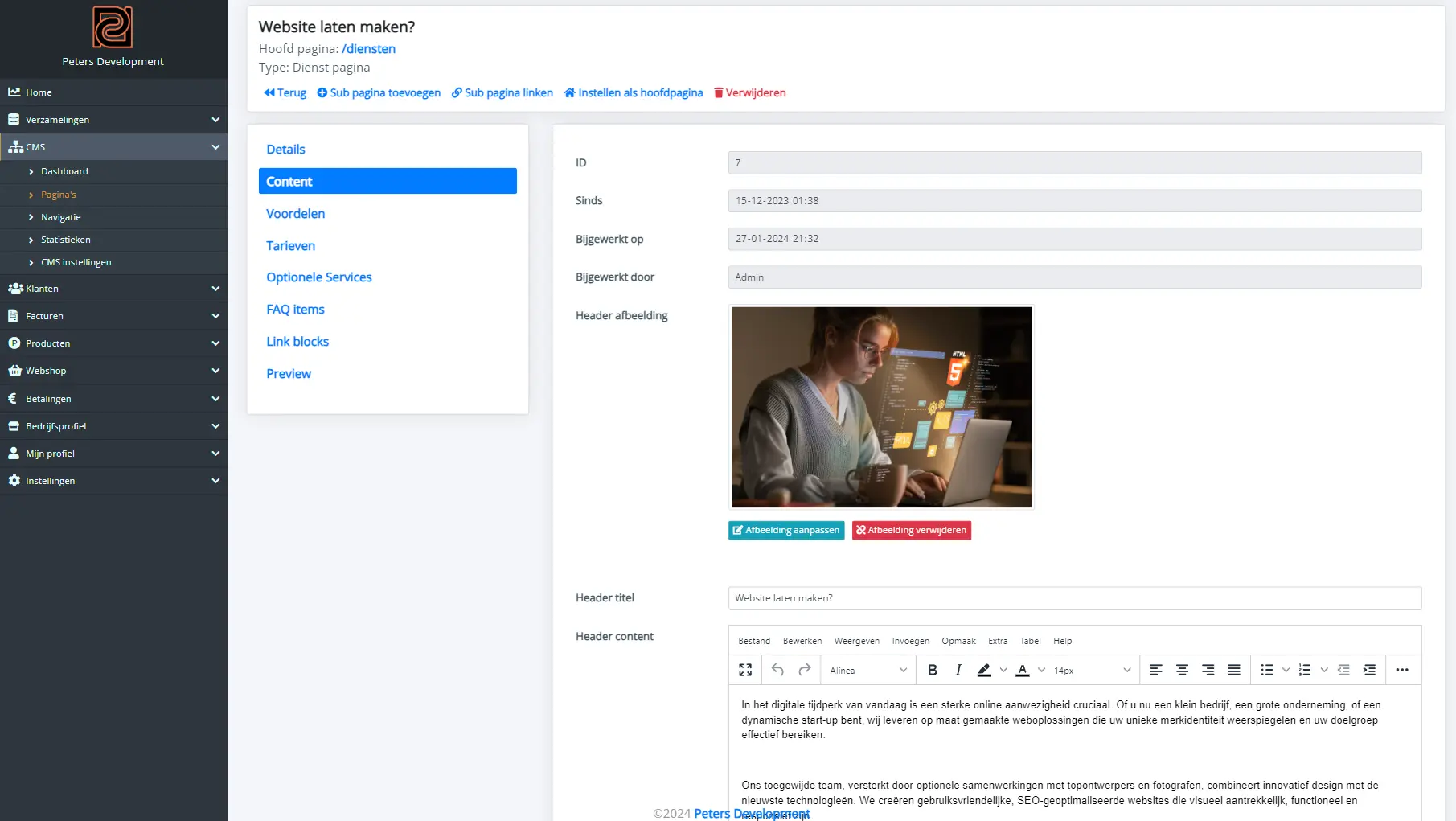1456x821 pixels.
Task: Collapse the CMS section in the sidebar
Action: [215, 146]
